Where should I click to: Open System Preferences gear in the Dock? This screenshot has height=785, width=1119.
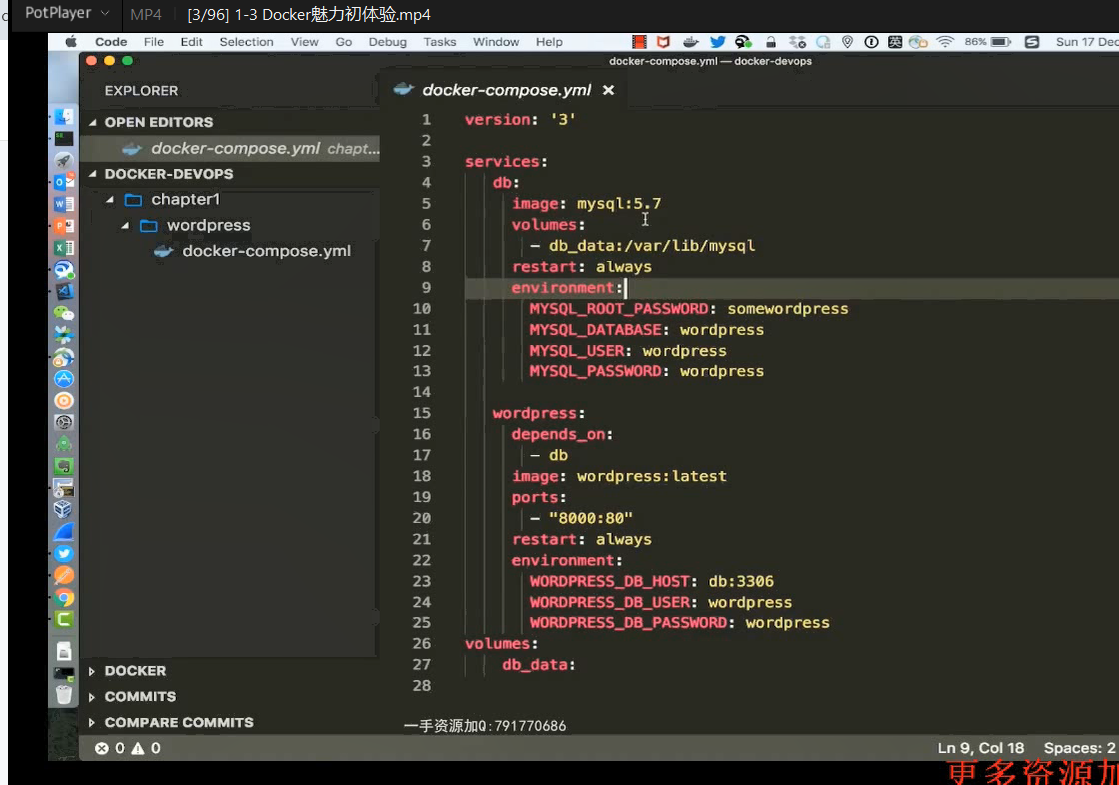click(x=64, y=422)
